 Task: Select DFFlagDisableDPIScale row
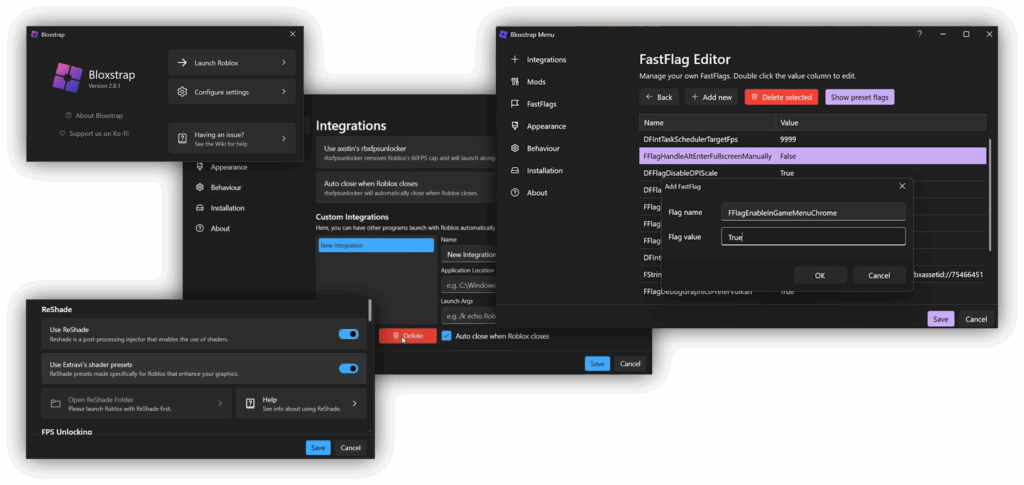[x=812, y=173]
